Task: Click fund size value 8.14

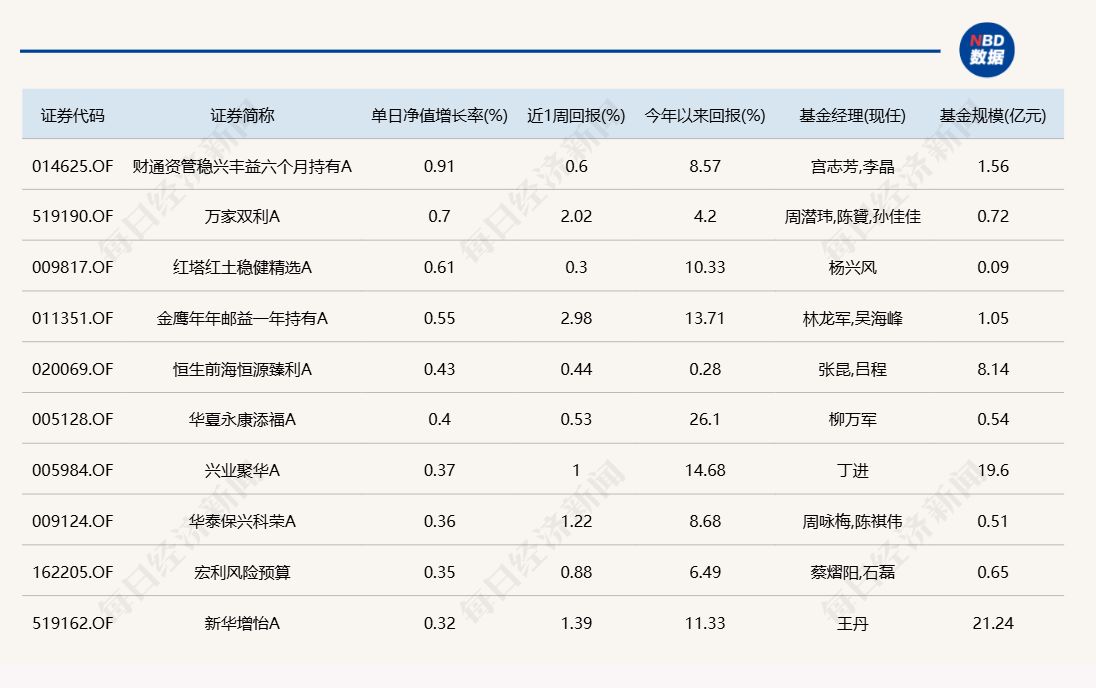Action: click(x=993, y=369)
